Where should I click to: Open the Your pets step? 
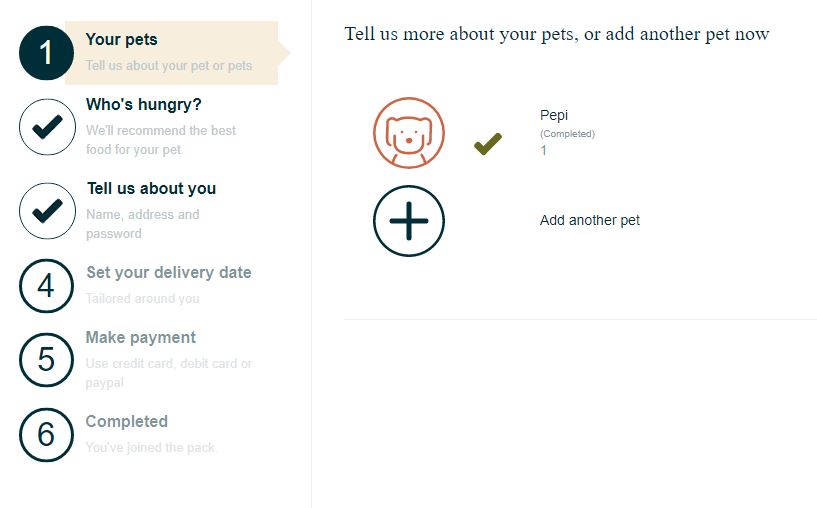tap(121, 39)
